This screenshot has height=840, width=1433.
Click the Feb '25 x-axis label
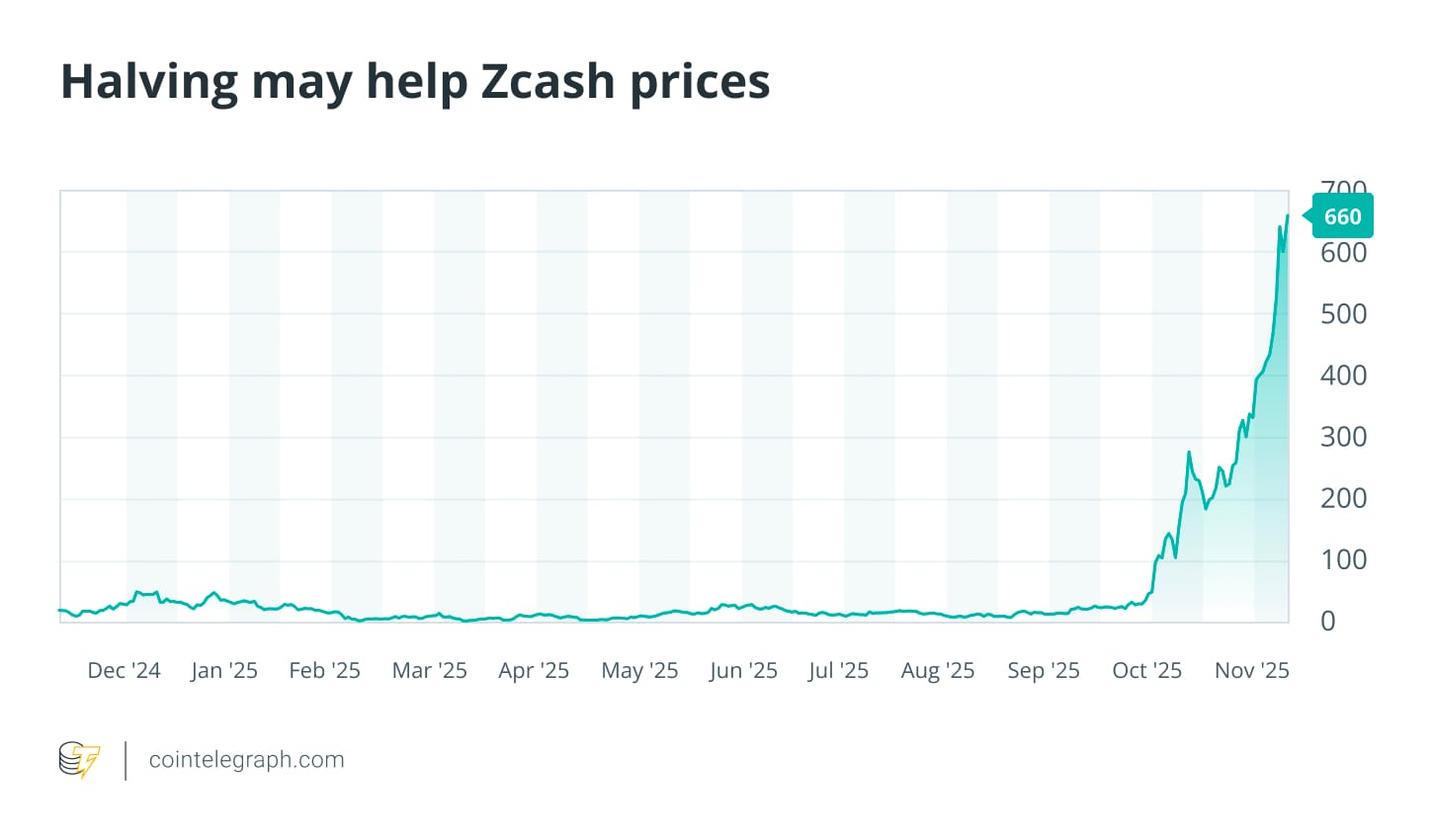pos(324,670)
